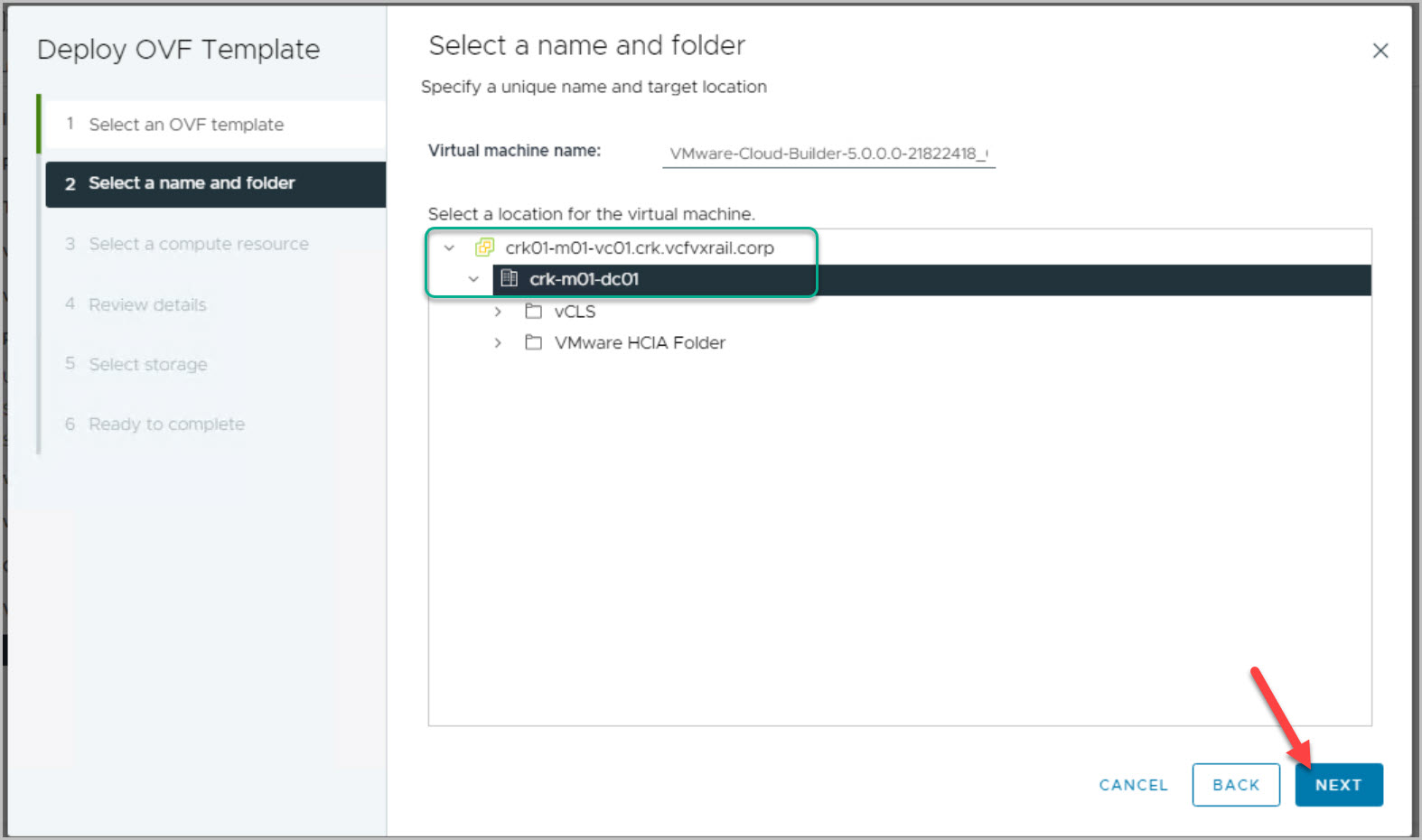The height and width of the screenshot is (840, 1422).
Task: Click the vCenter server icon for crk01-m01-vc01
Action: (485, 247)
